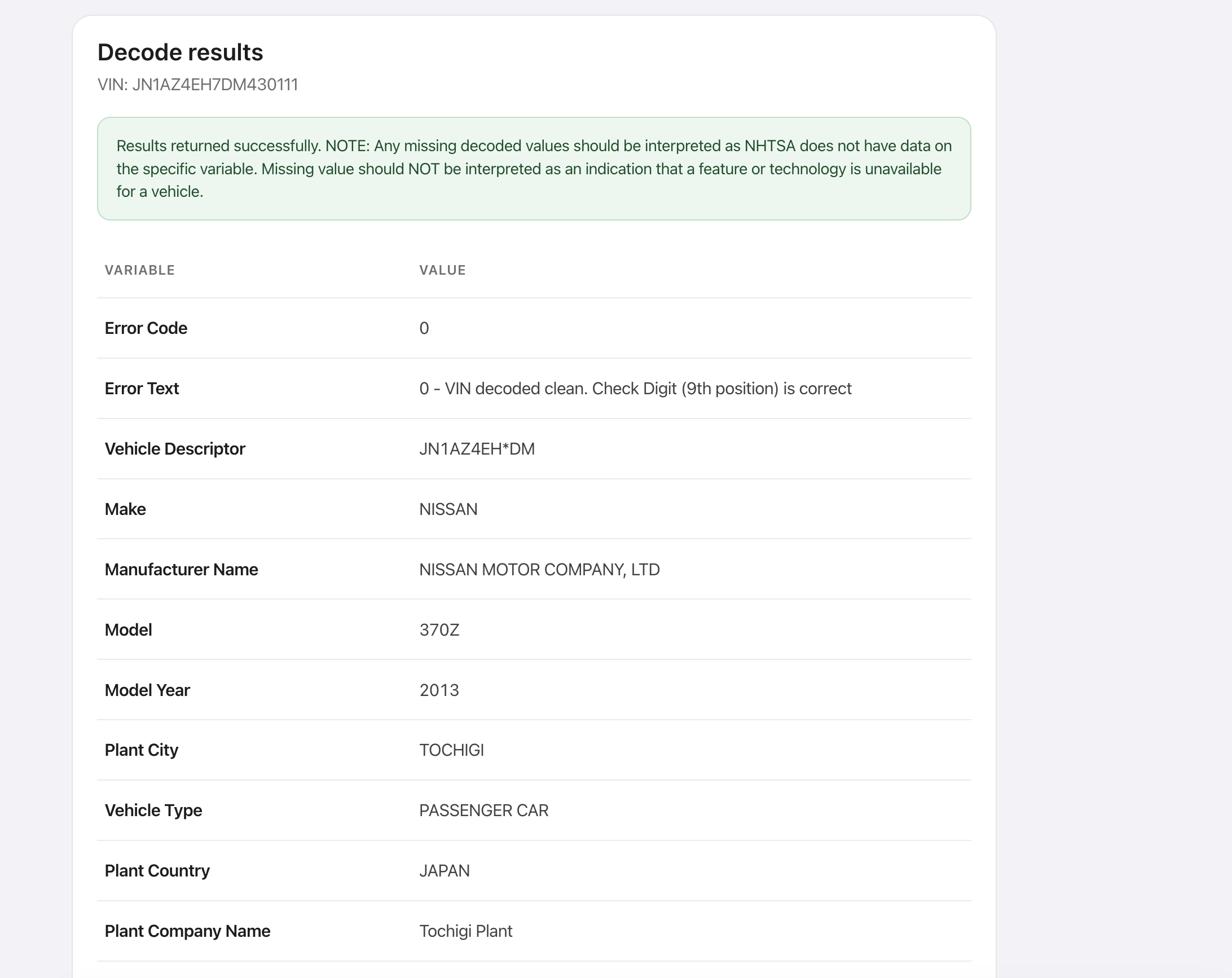Click the 'Vehicle Type' row label
Screen dimensions: 1232x978
pos(153,810)
